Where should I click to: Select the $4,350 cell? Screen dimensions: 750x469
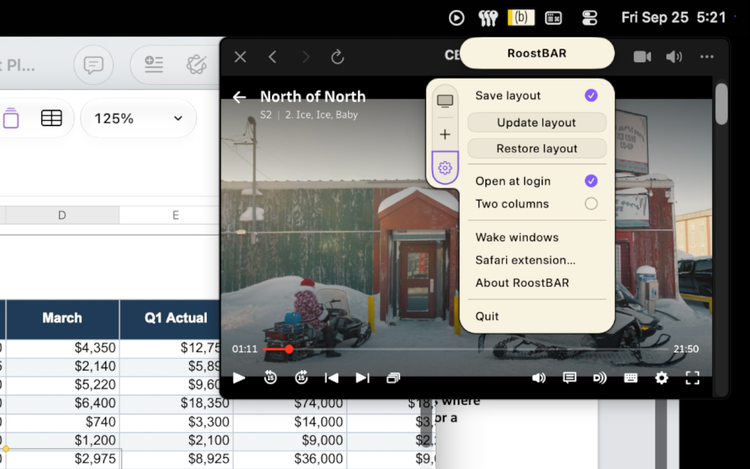point(62,348)
